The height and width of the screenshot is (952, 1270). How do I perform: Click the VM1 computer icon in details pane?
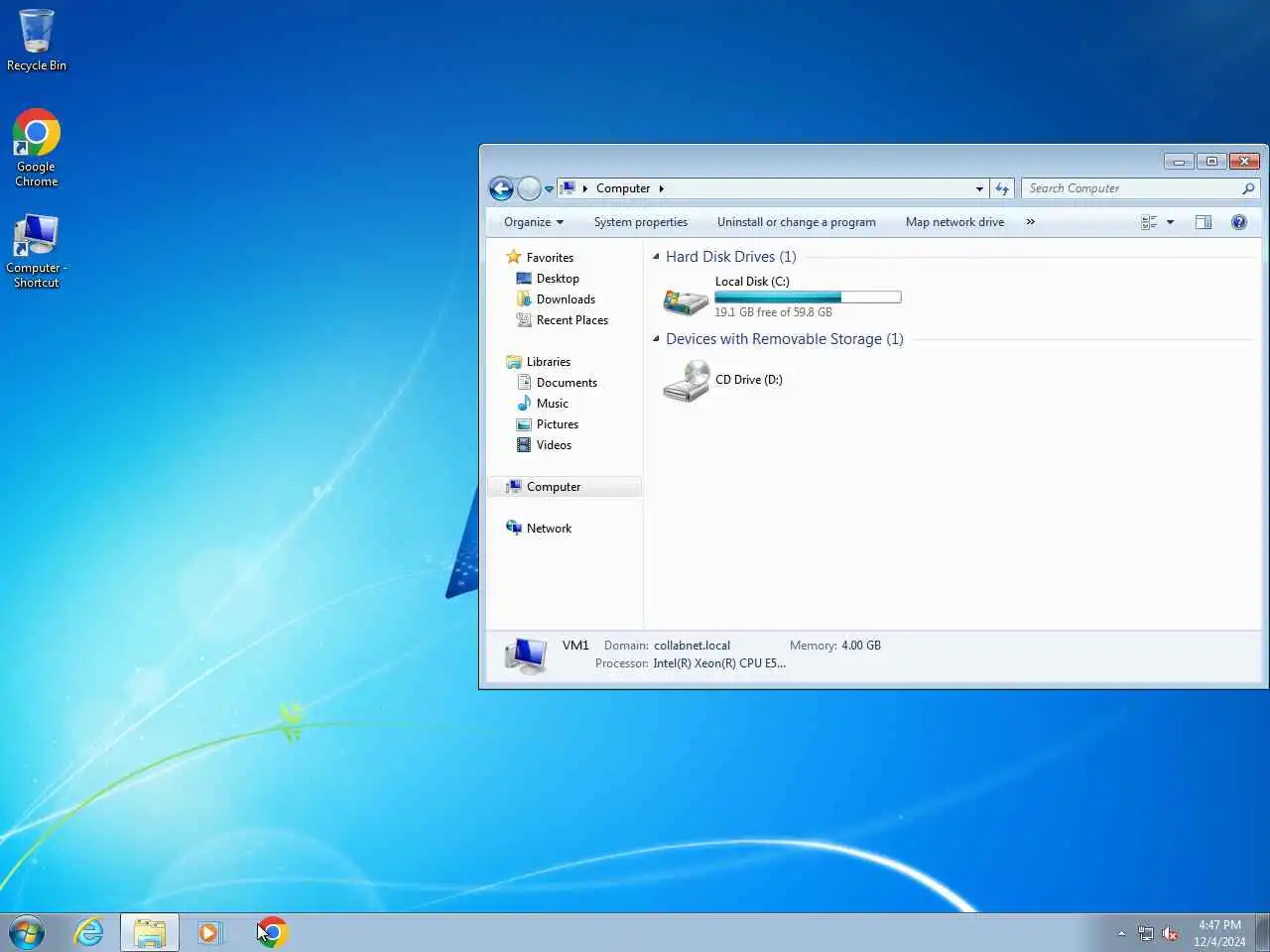pyautogui.click(x=525, y=655)
